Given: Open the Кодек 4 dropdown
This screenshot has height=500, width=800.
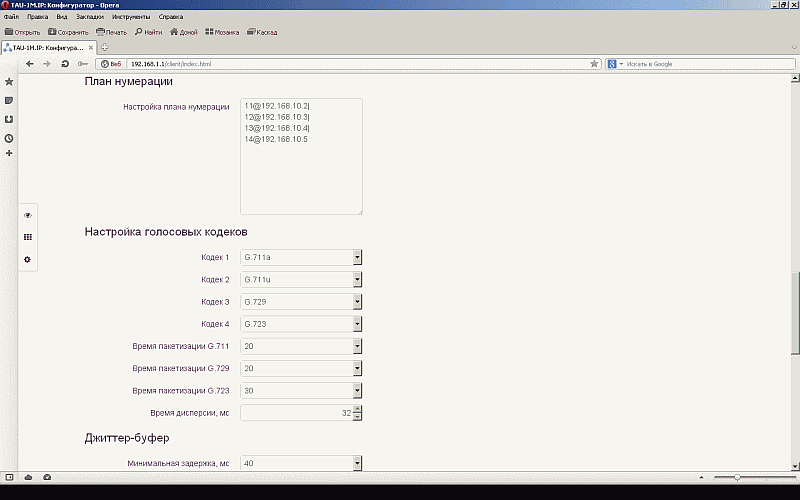Looking at the screenshot, I should coord(301,324).
